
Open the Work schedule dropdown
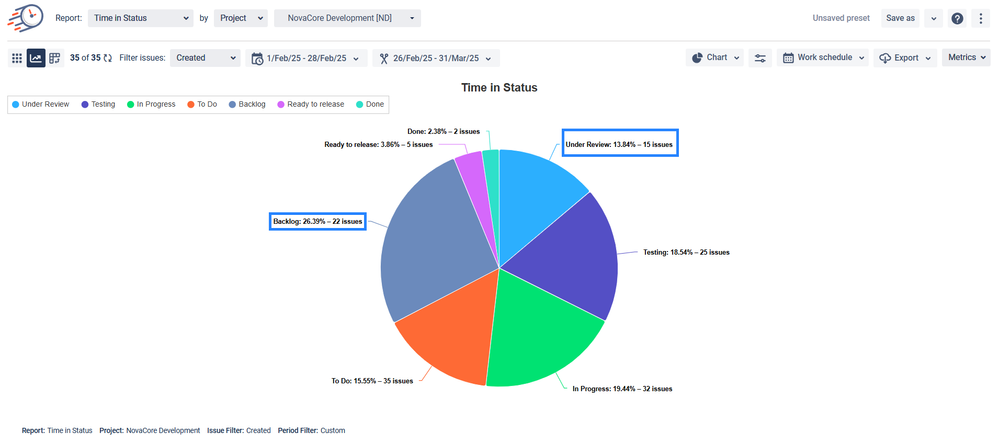(823, 58)
